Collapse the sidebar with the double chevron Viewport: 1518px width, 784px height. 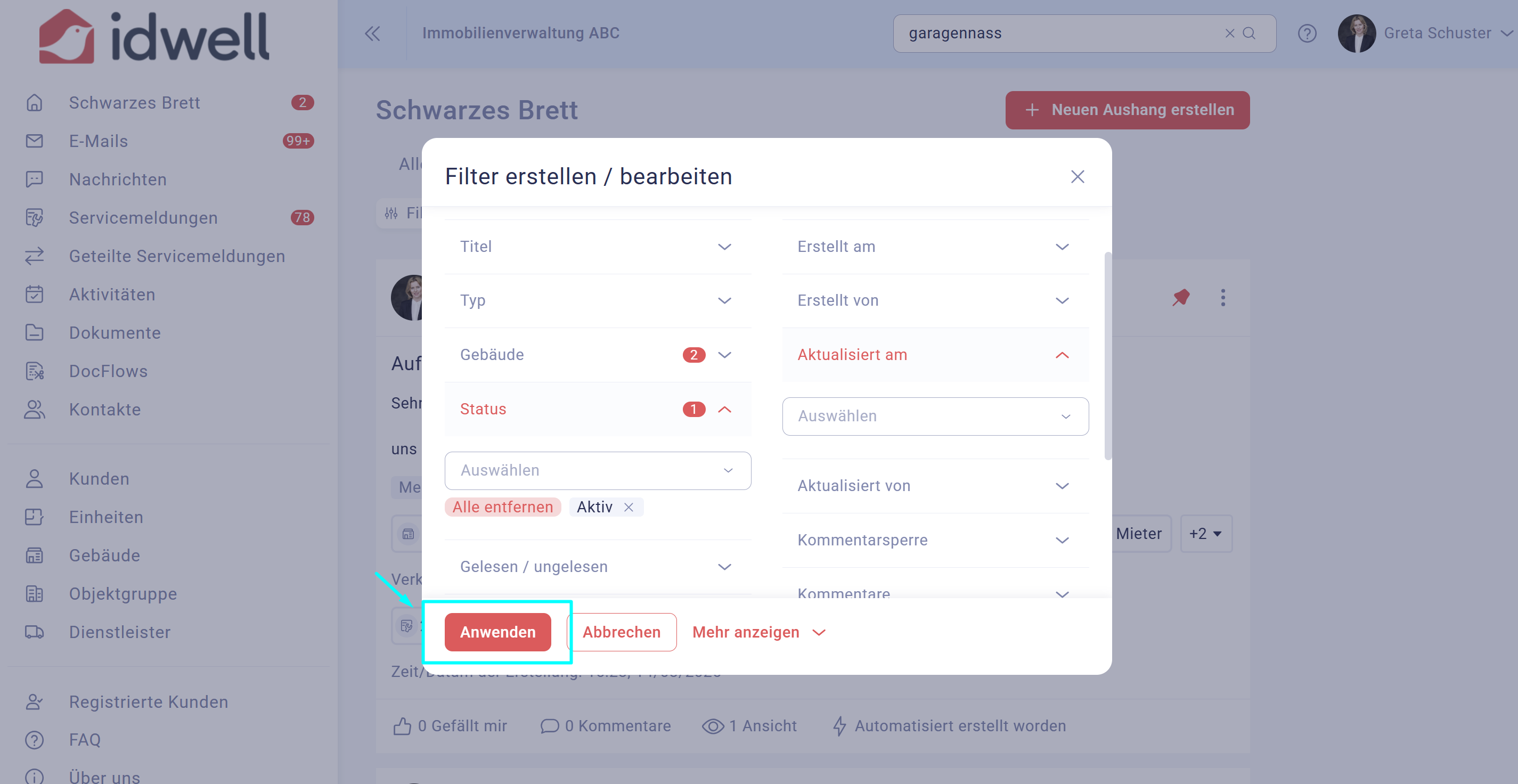click(x=372, y=33)
